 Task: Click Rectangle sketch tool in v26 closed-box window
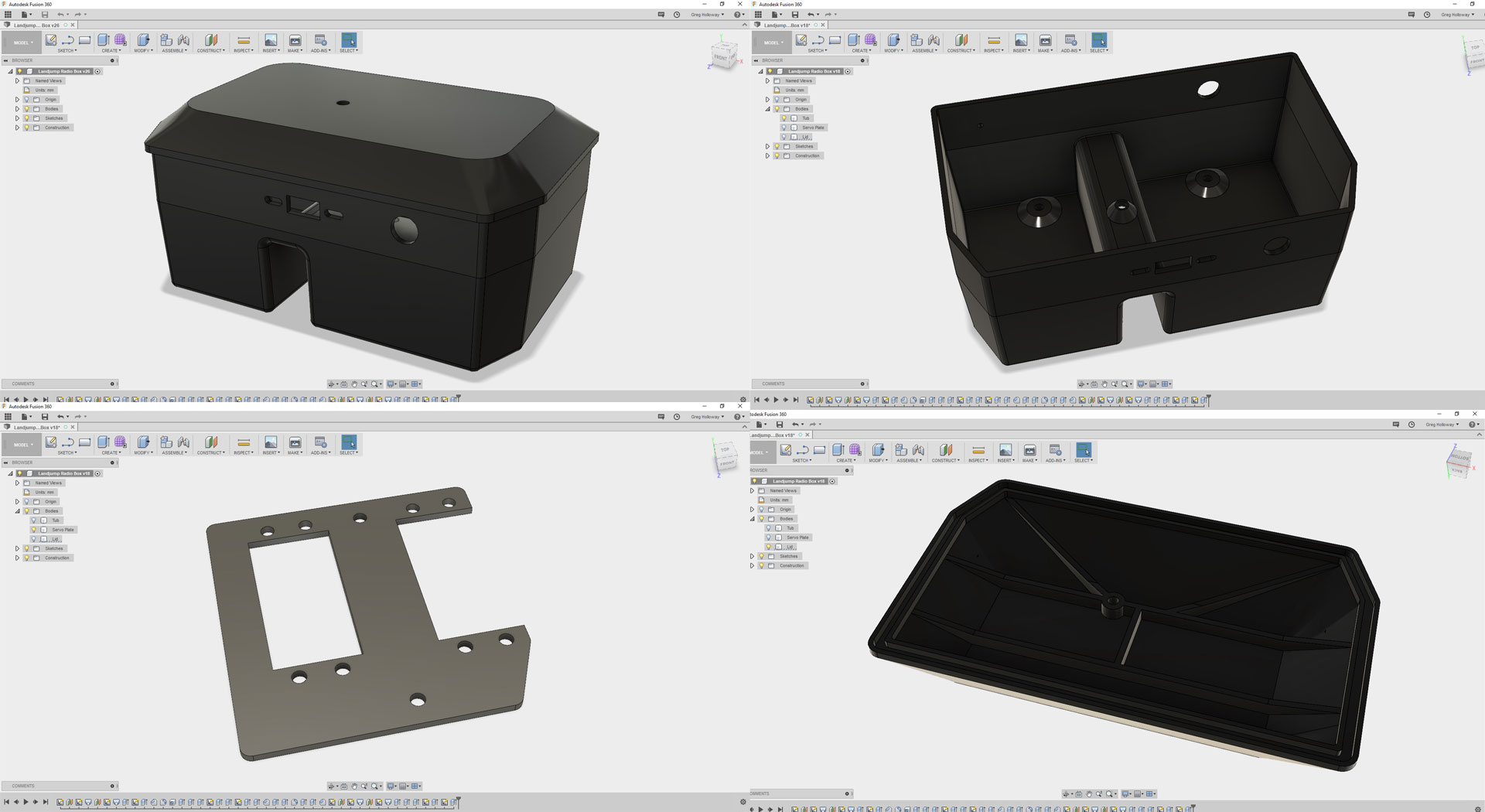pos(84,40)
